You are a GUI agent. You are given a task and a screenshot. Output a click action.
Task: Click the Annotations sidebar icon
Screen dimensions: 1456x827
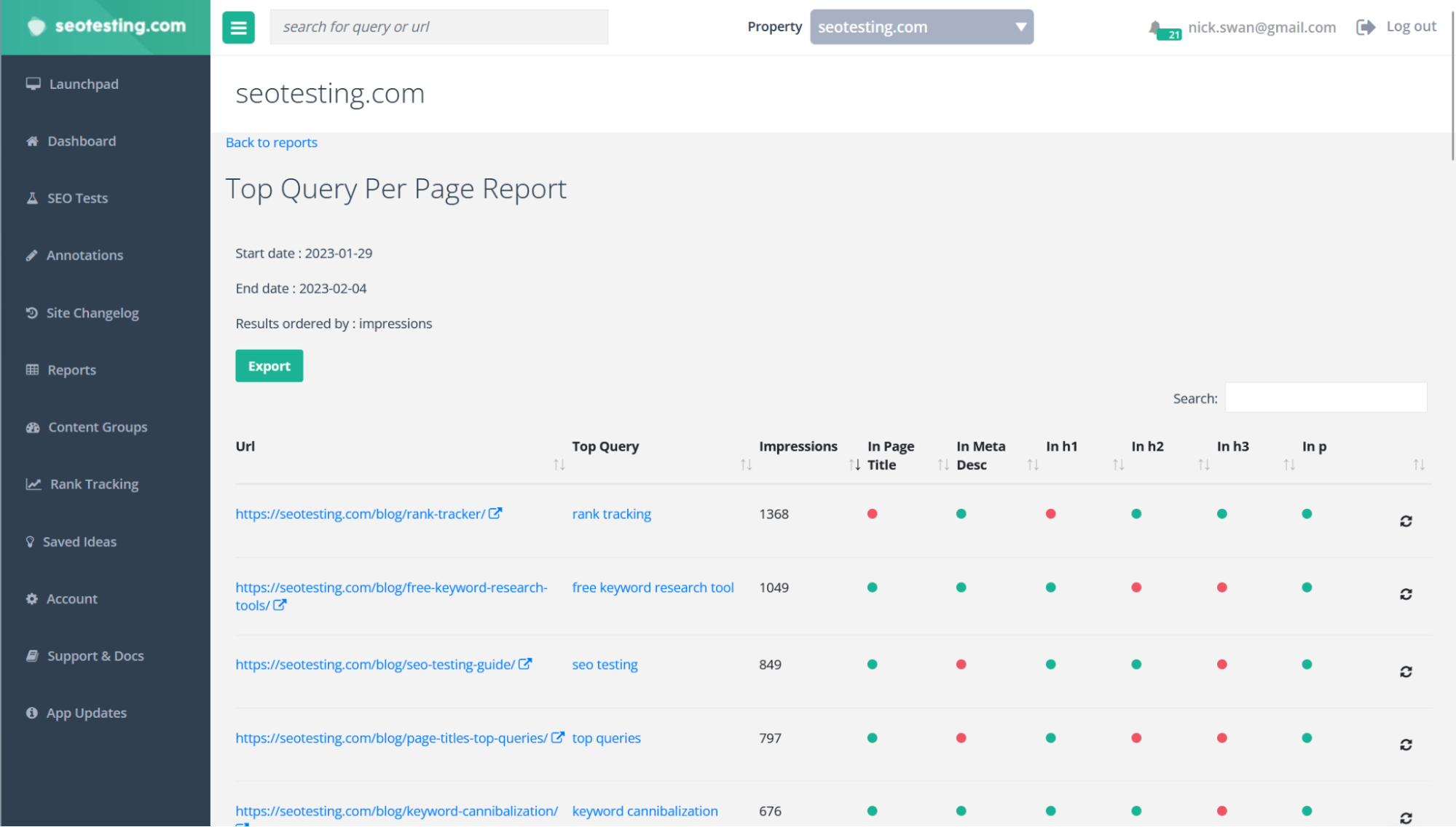pos(32,255)
